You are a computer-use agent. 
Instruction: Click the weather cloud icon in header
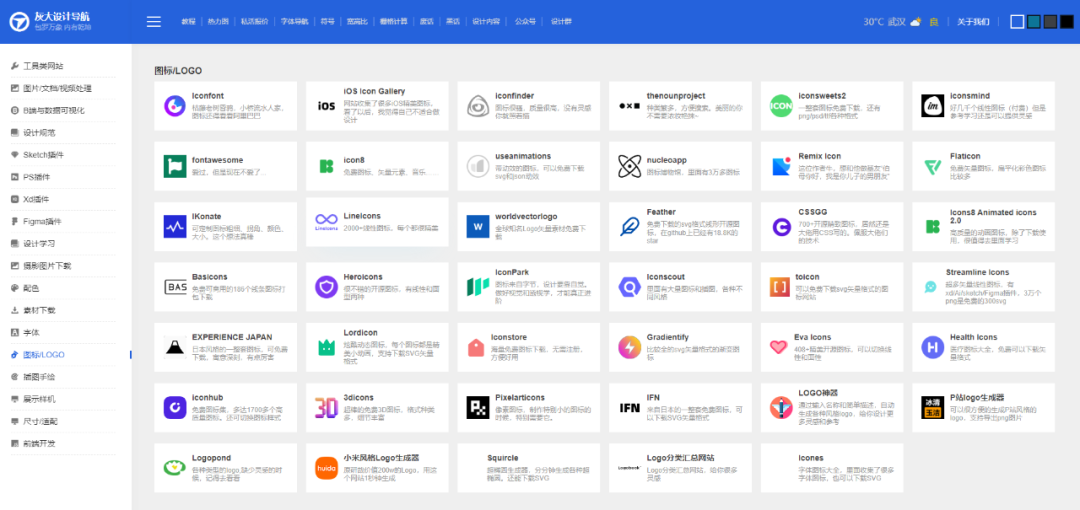click(x=915, y=22)
